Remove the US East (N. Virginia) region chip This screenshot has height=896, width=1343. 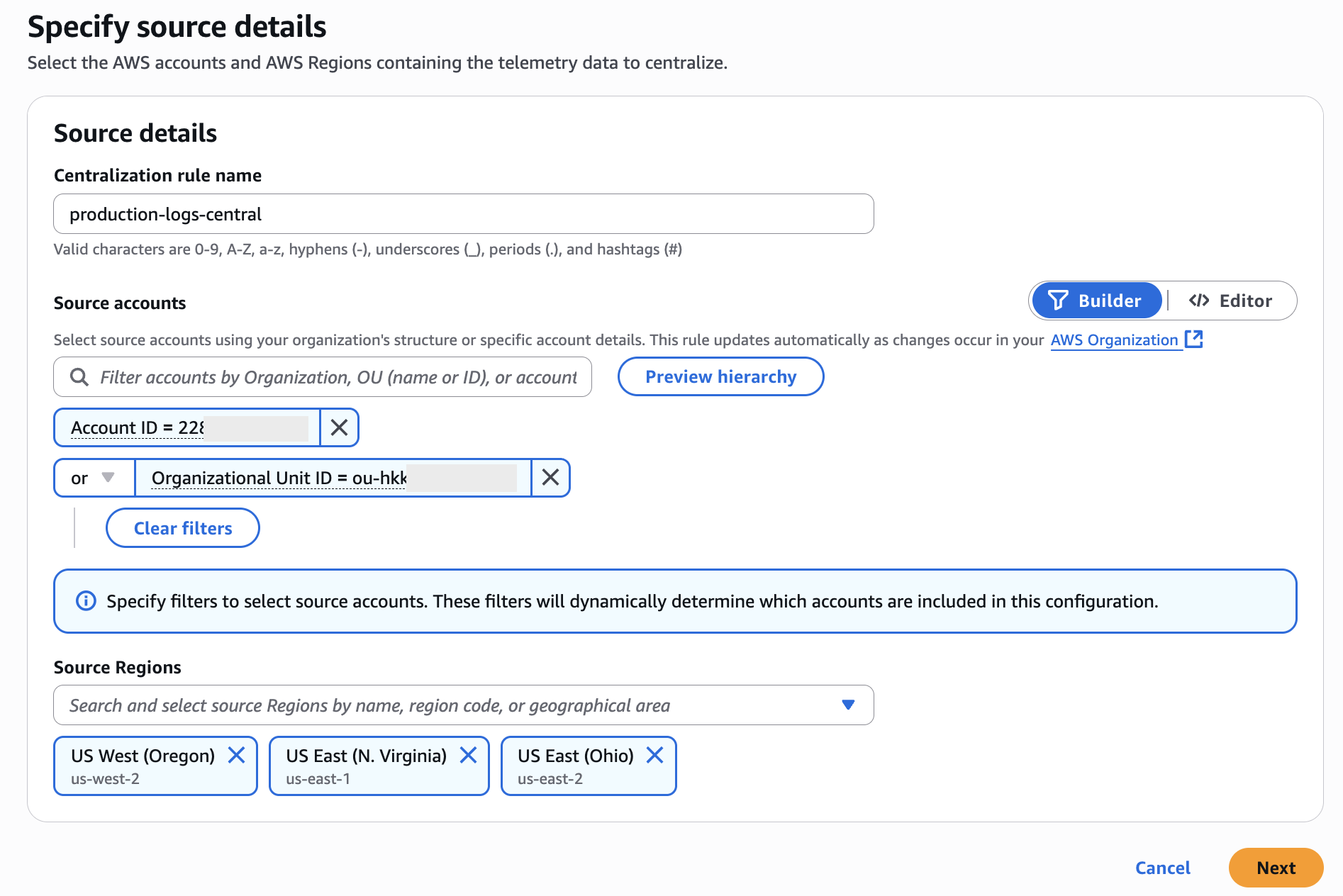click(x=469, y=756)
